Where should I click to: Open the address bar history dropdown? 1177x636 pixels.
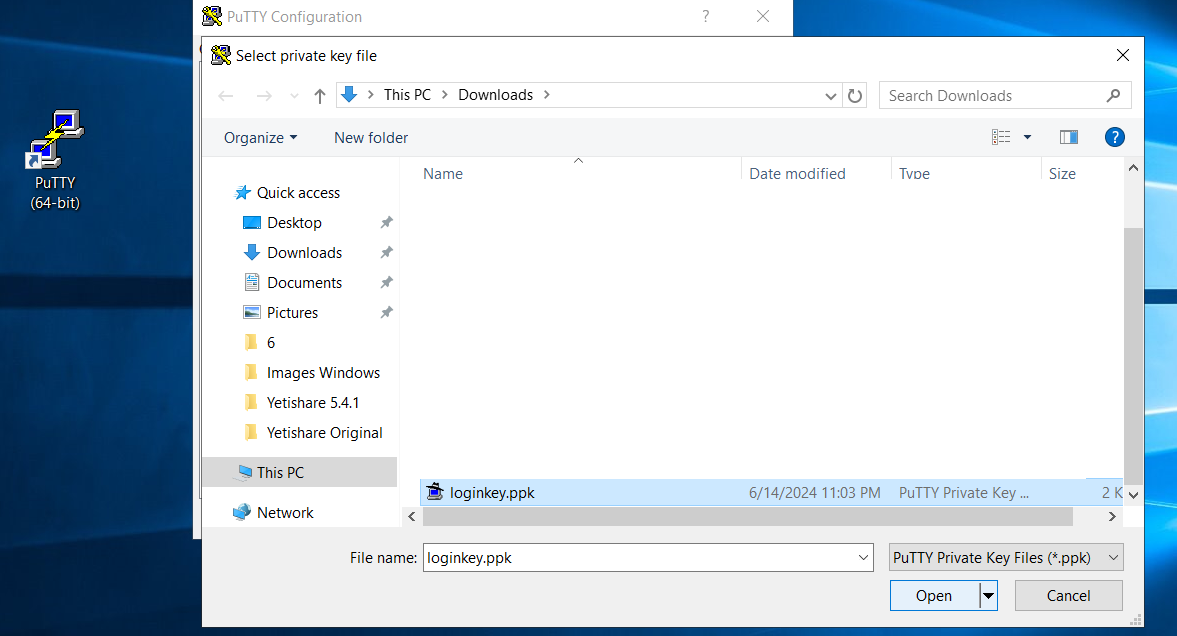pos(830,95)
